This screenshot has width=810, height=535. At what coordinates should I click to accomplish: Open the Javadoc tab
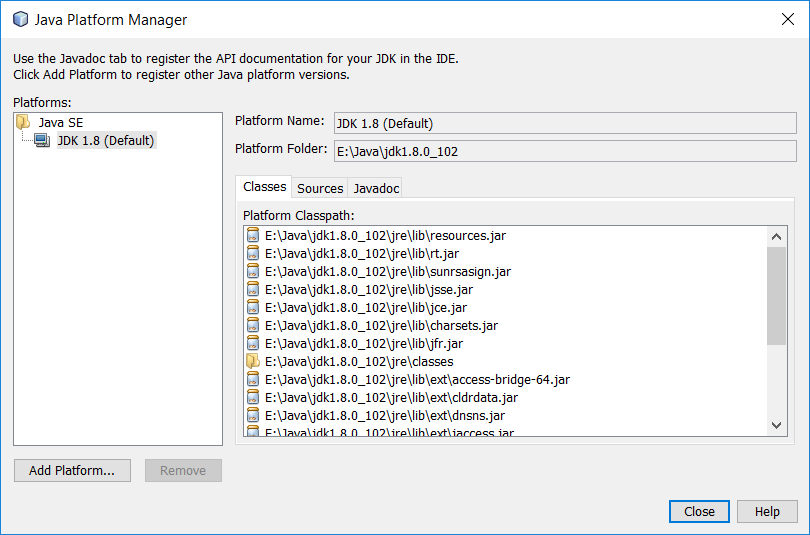click(376, 188)
